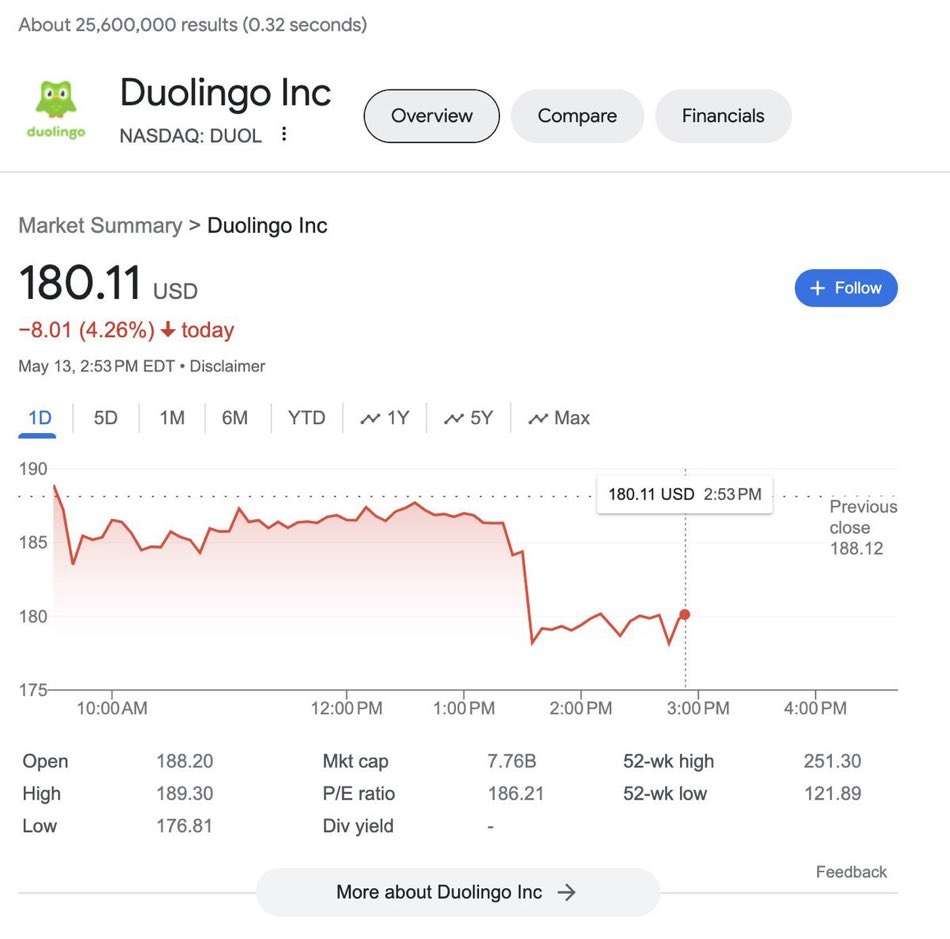Select the Max chart range

pyautogui.click(x=559, y=418)
